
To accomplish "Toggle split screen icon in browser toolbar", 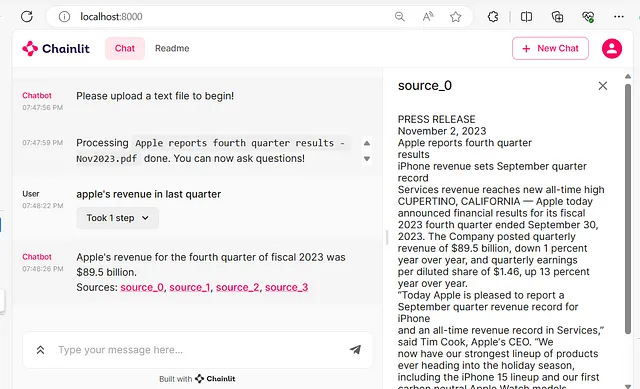I will click(527, 17).
